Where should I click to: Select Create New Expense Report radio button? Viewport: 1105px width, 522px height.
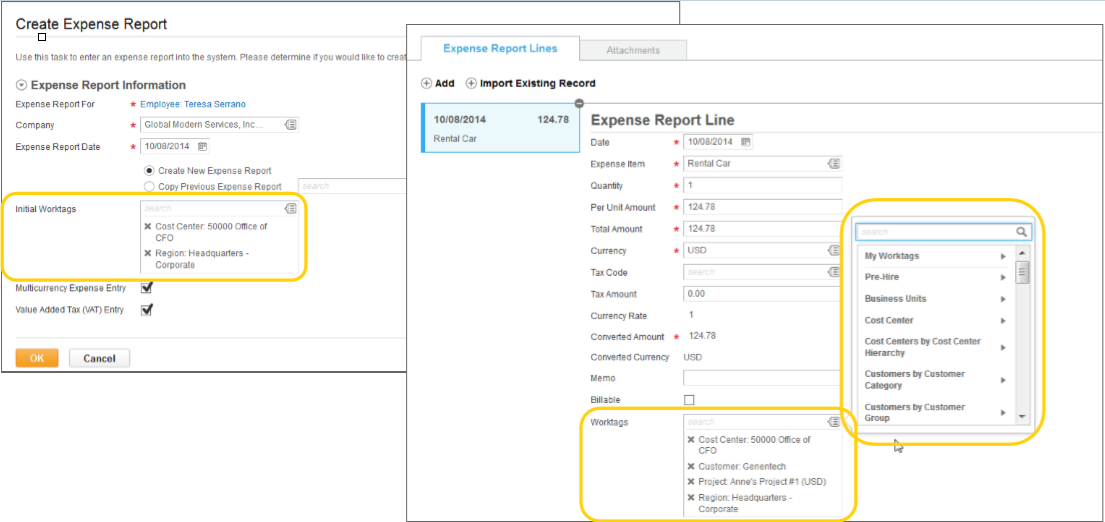click(149, 170)
